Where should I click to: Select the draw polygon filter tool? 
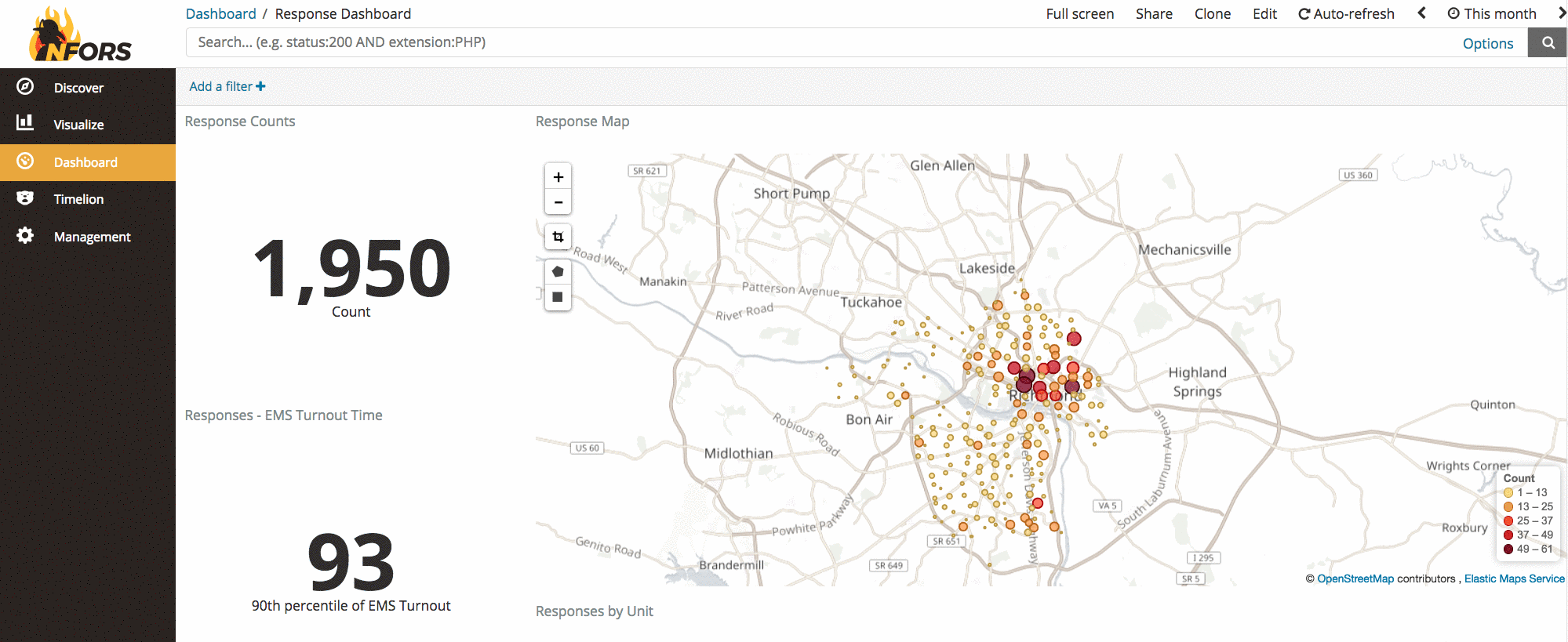click(558, 272)
